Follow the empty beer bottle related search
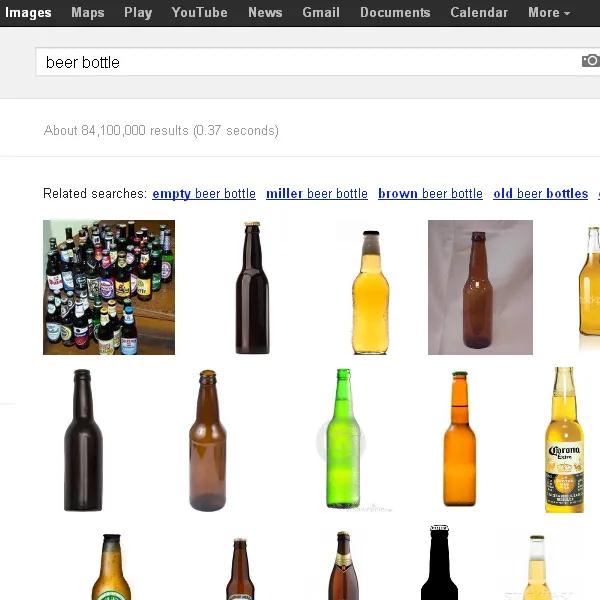Viewport: 600px width, 600px height. point(204,194)
